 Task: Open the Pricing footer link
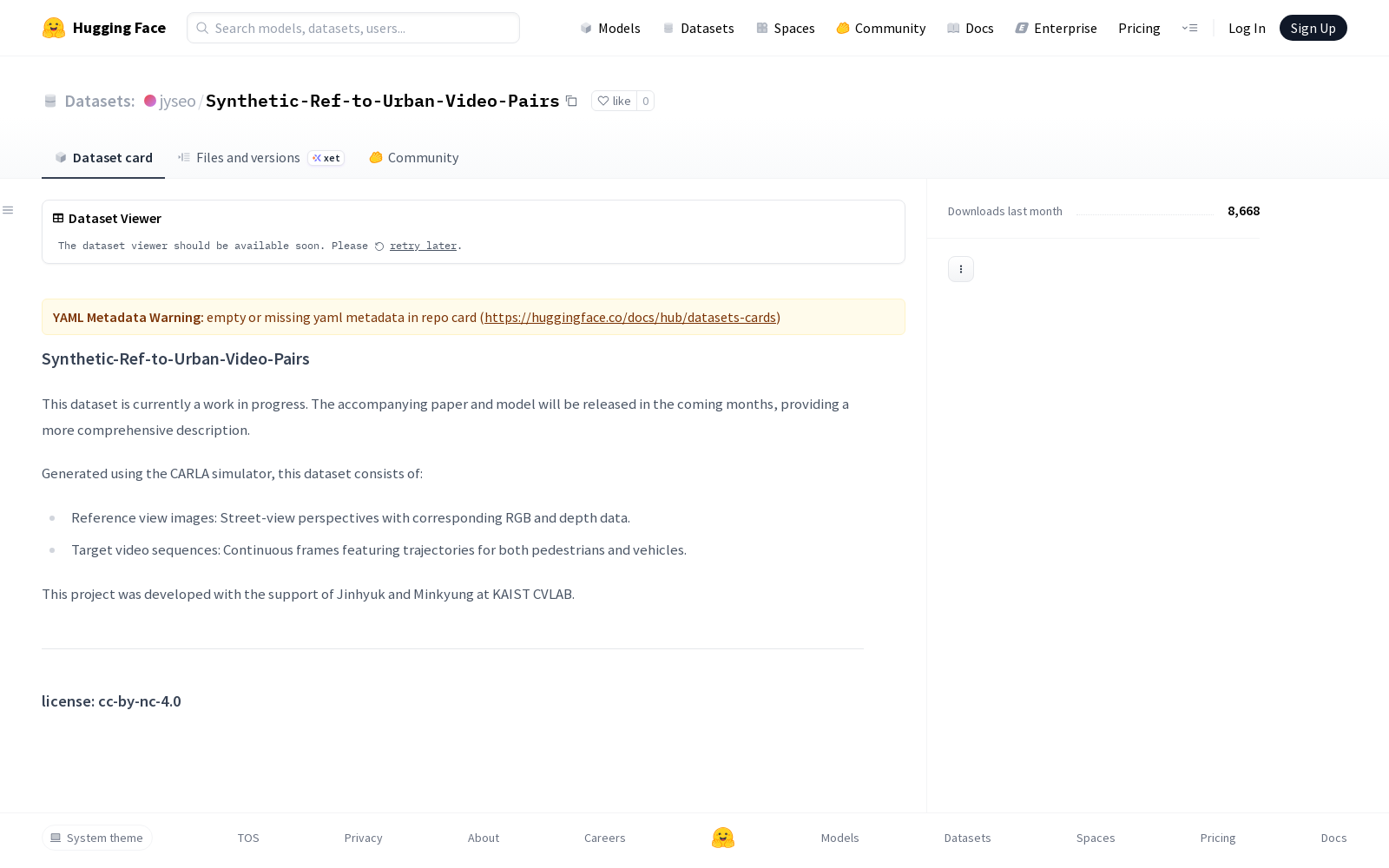[1218, 838]
